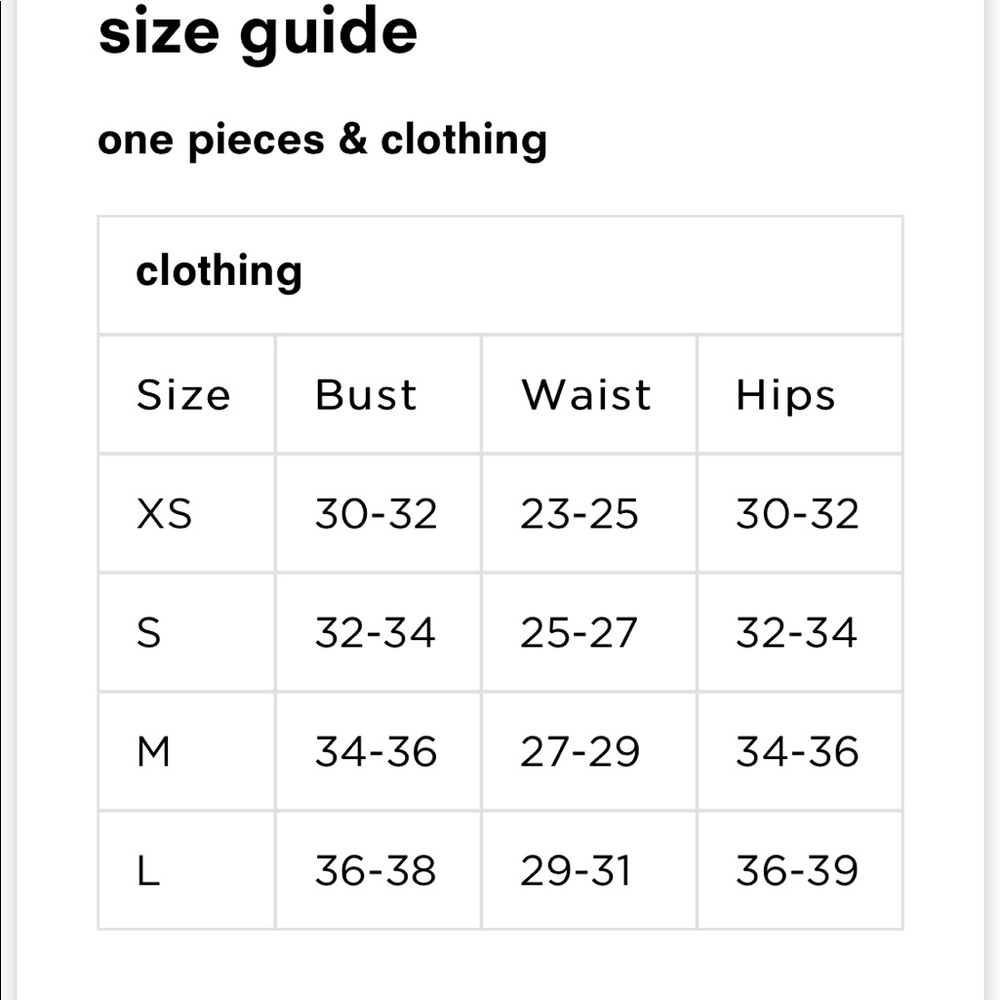
Task: Select the S size row label
Action: tap(148, 633)
